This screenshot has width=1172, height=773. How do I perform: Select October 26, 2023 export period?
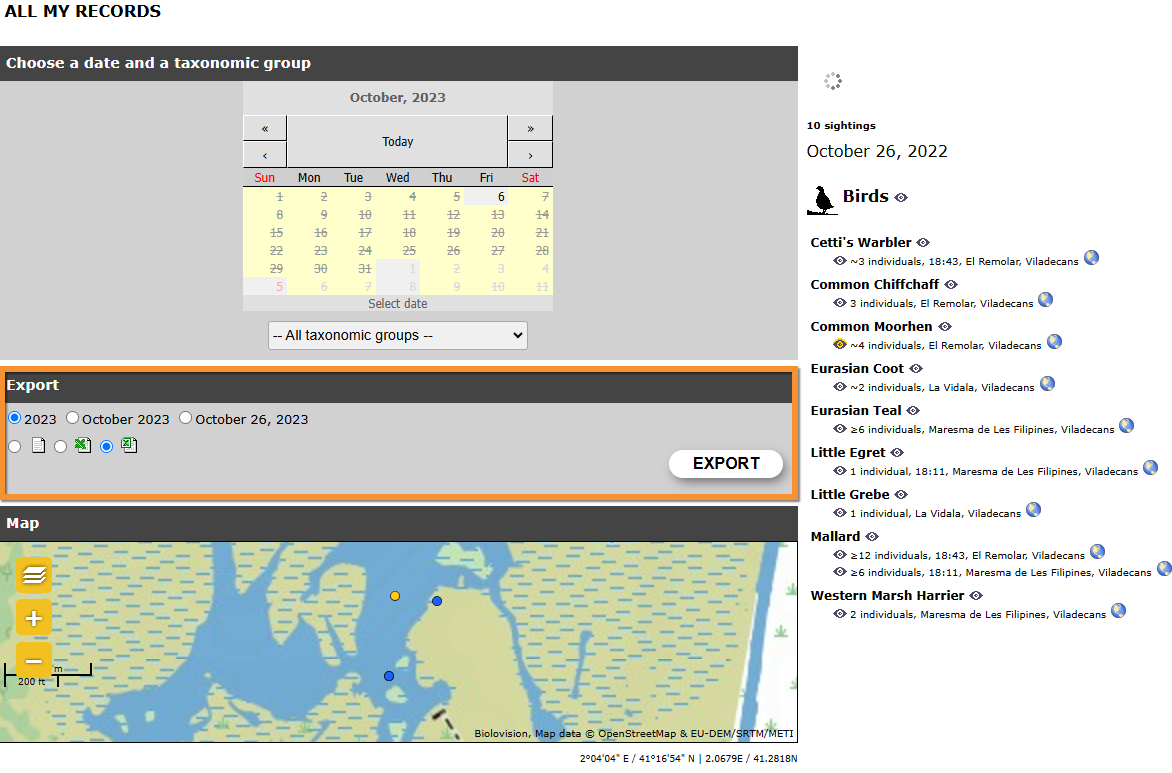pos(186,418)
